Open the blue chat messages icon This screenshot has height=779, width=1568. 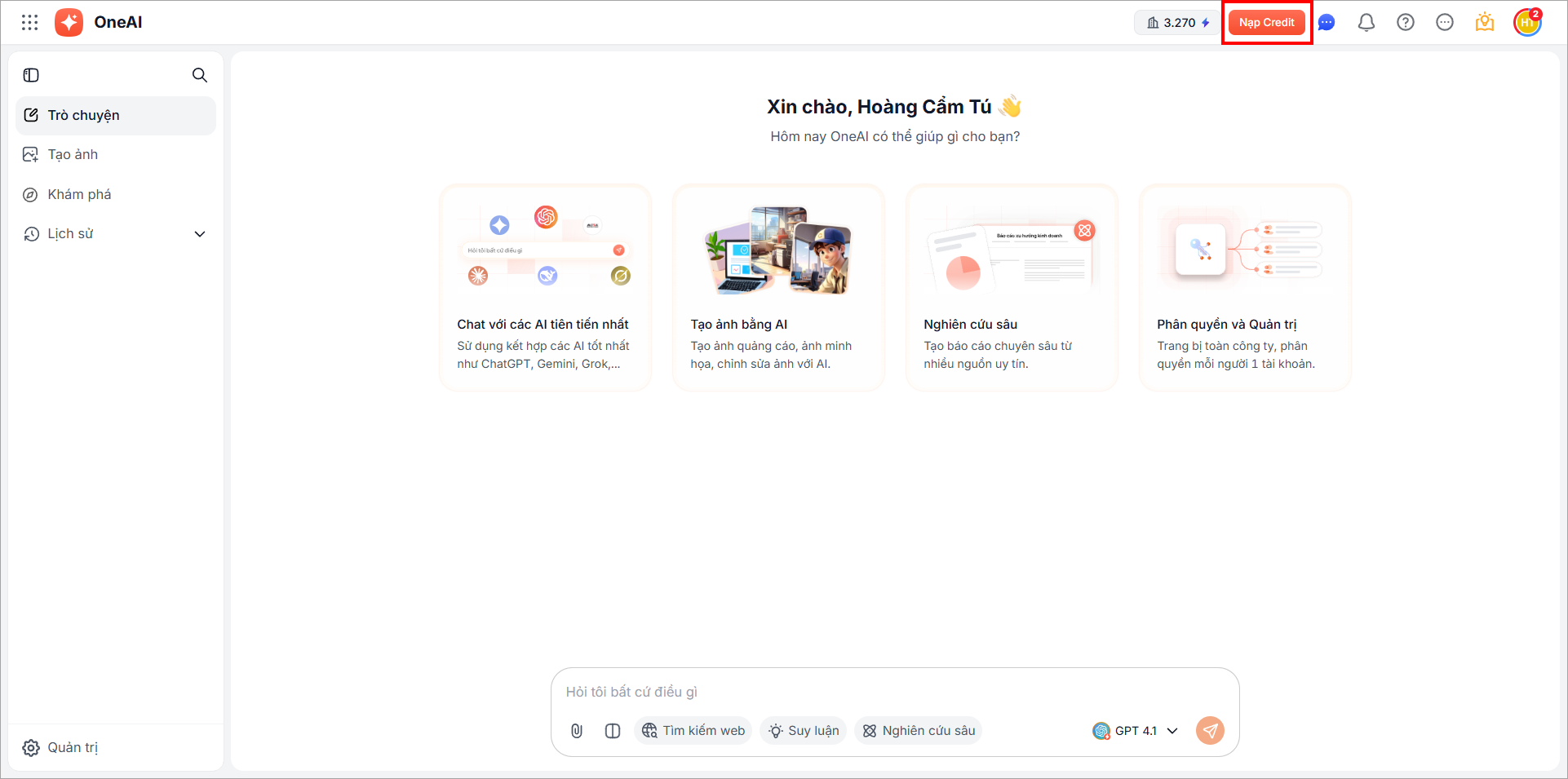point(1327,23)
